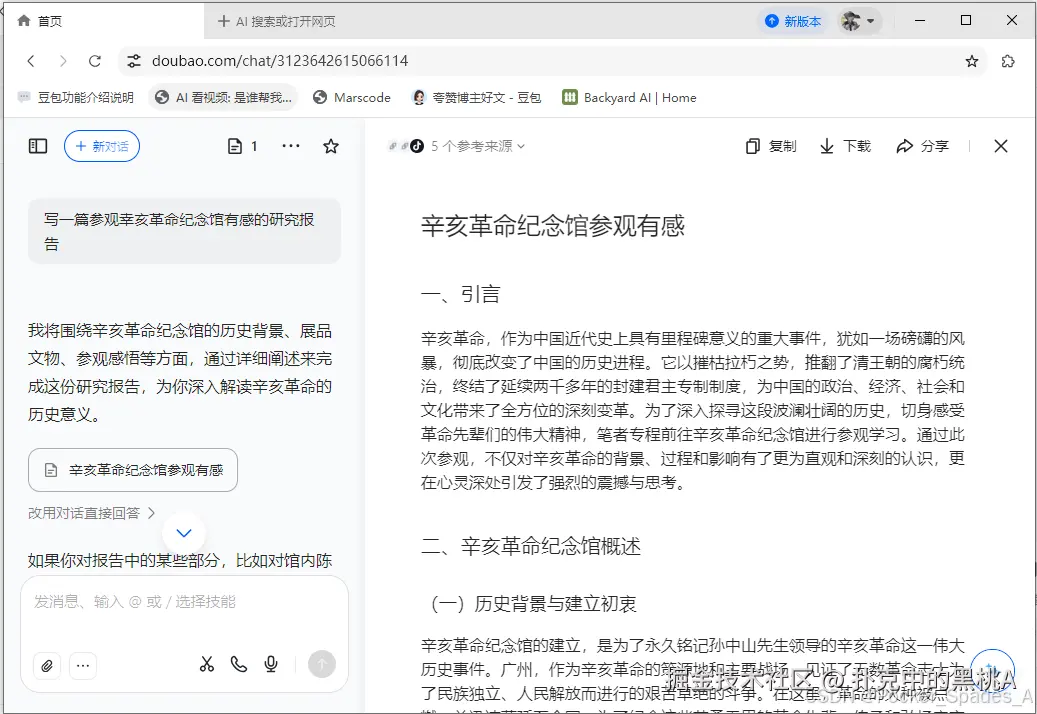This screenshot has width=1037, height=714.
Task: Open Backyard AI | Home bookmark
Action: click(629, 97)
